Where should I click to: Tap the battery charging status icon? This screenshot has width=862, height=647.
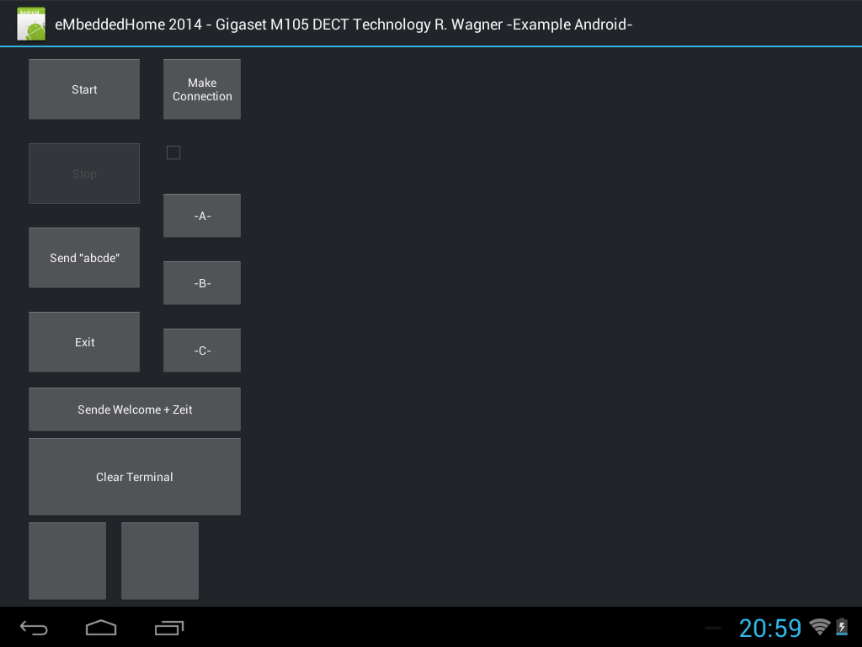[842, 627]
